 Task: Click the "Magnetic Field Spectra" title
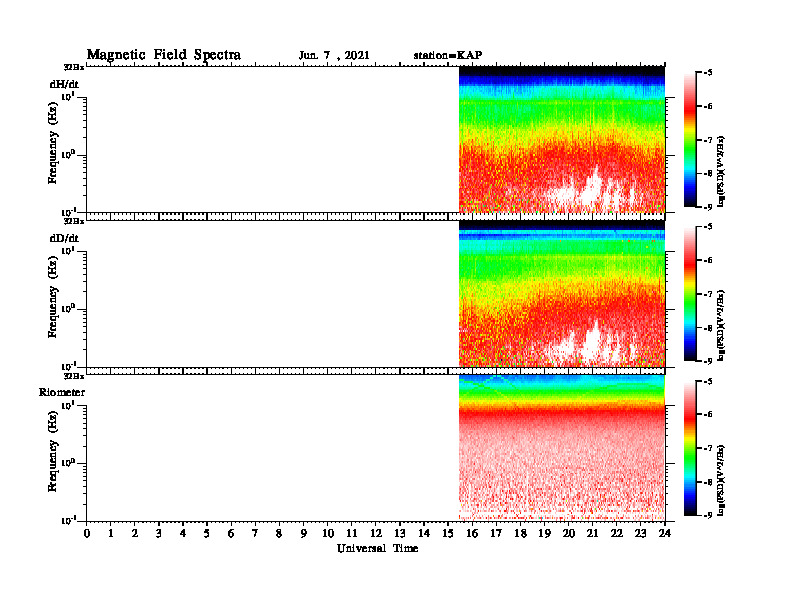(x=164, y=55)
